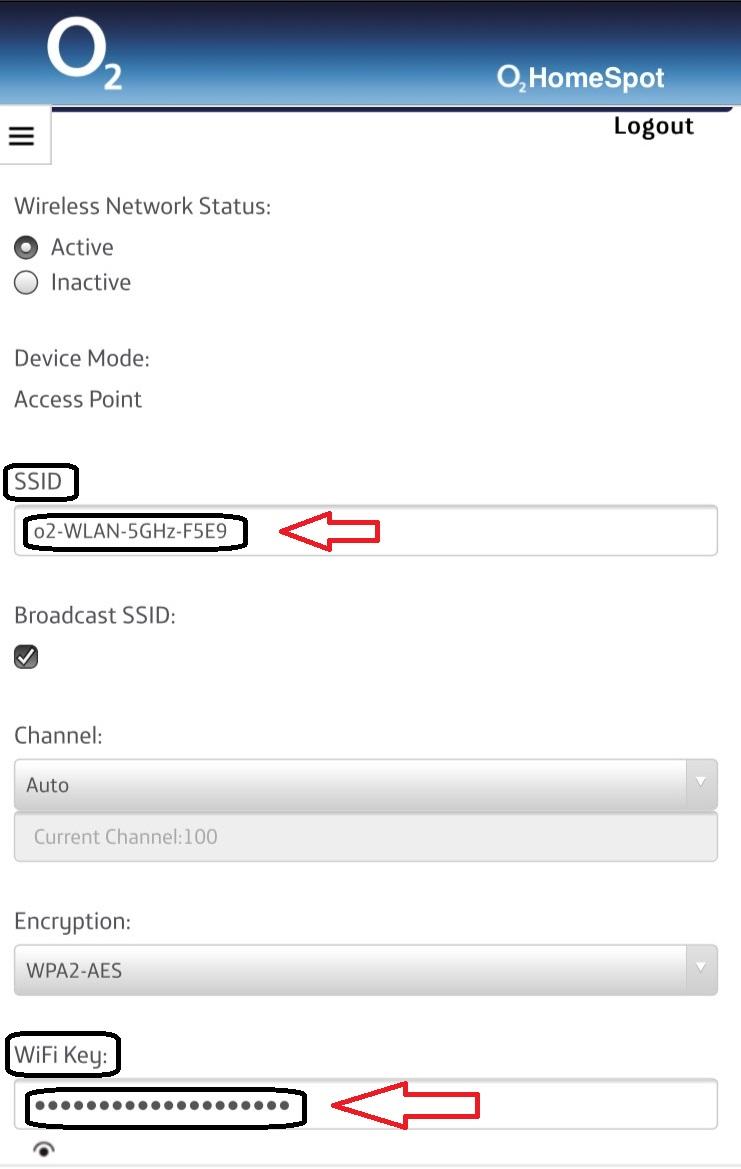This screenshot has height=1169, width=741.
Task: Open the hamburger menu
Action: click(x=22, y=136)
